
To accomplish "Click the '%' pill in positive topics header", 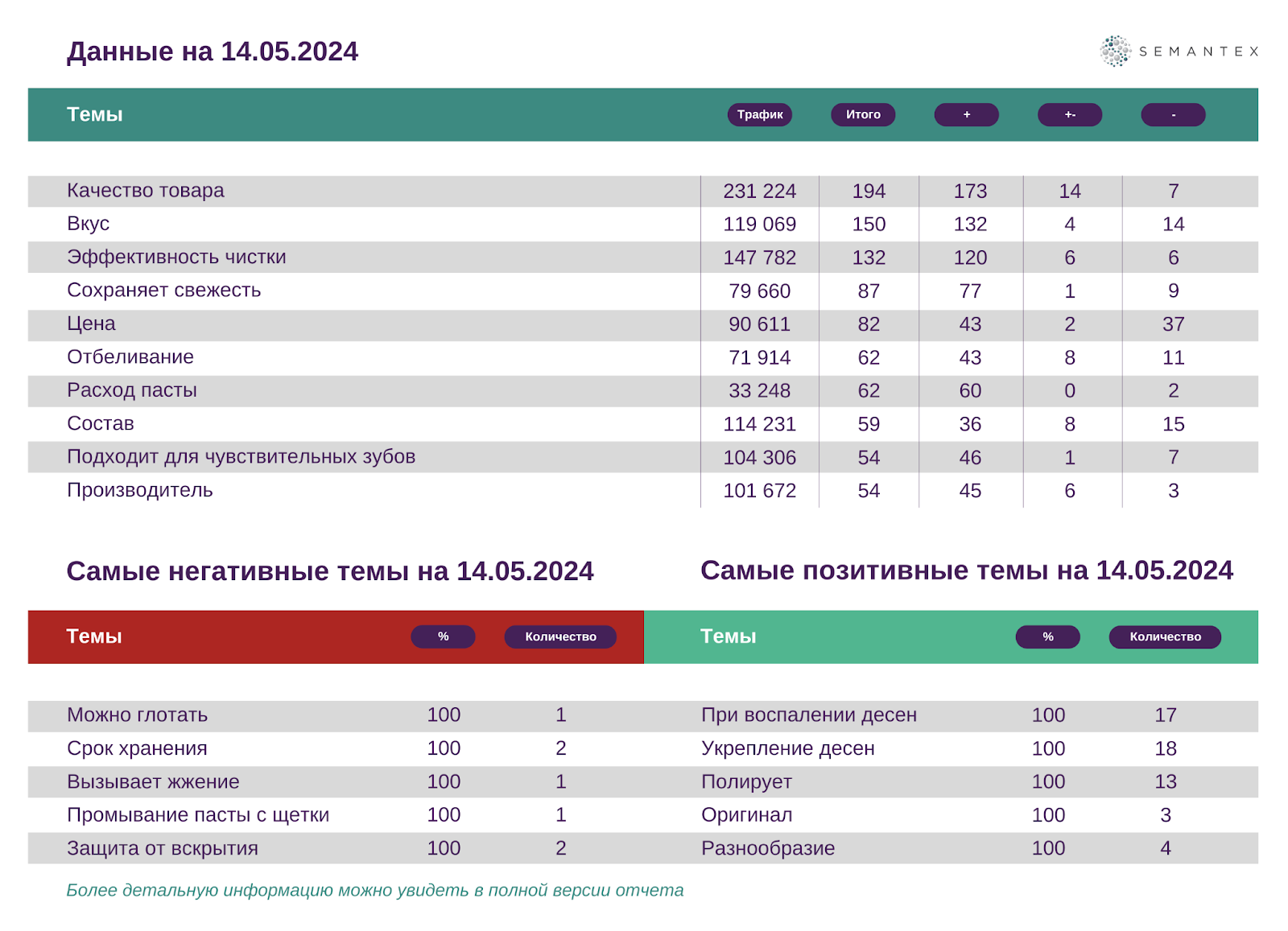I will coord(1047,636).
